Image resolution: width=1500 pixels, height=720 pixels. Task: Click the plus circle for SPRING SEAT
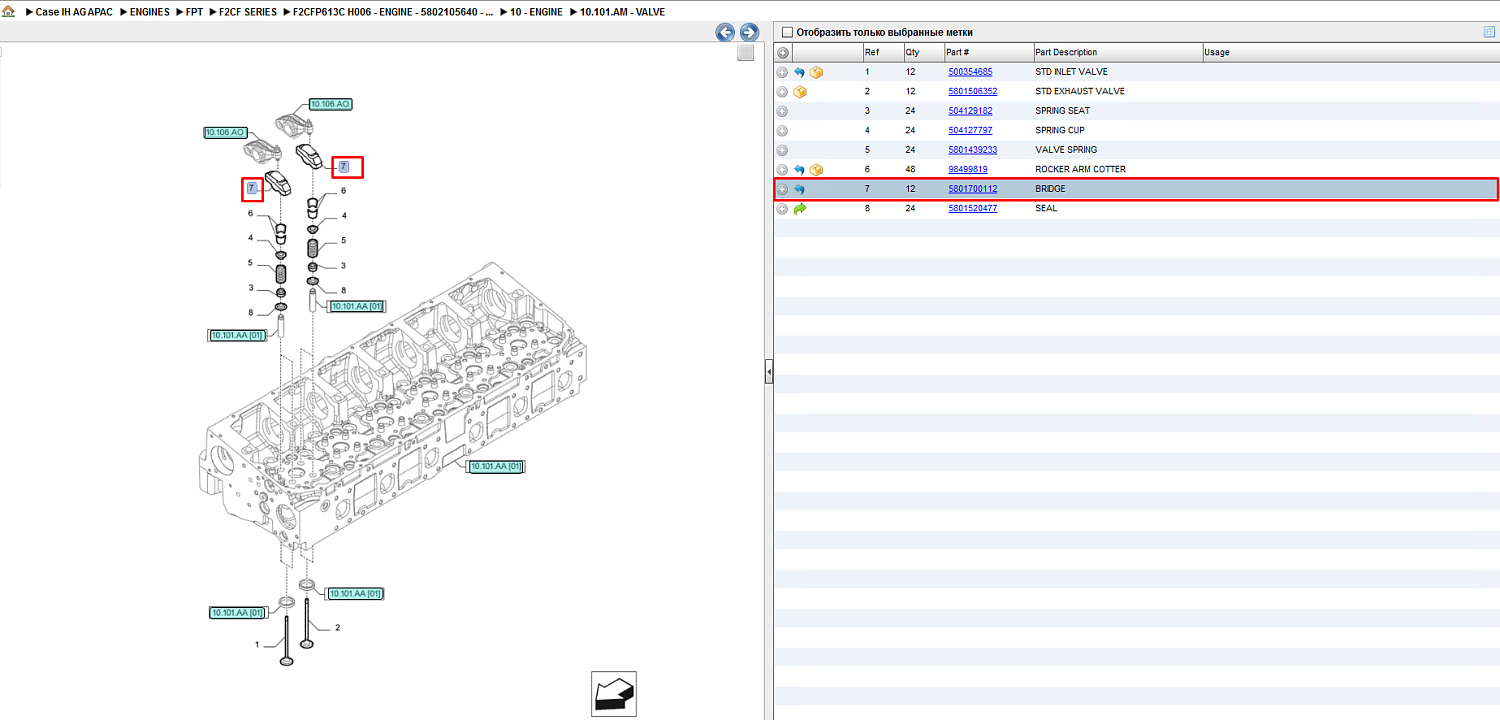(x=783, y=111)
